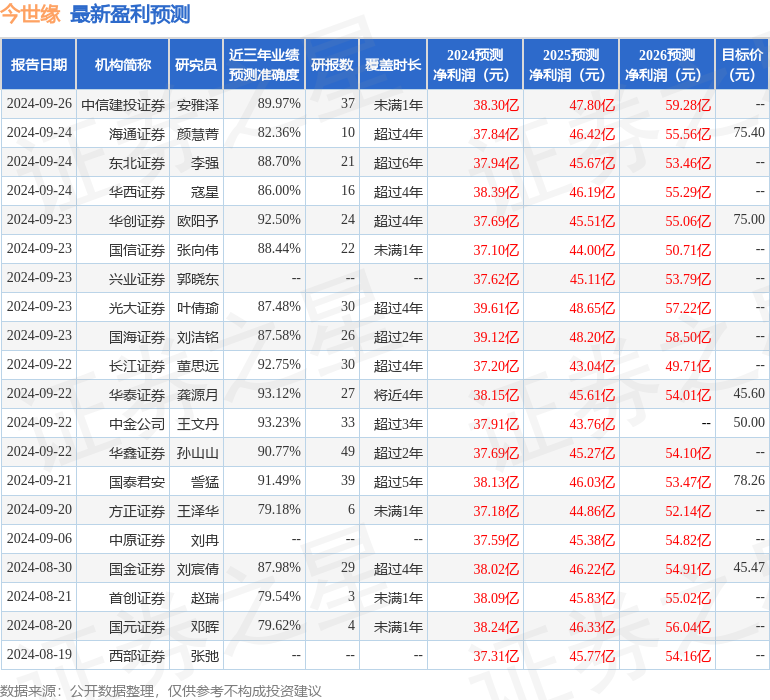
Task: Click report date 2024-09-26
Action: click(39, 103)
